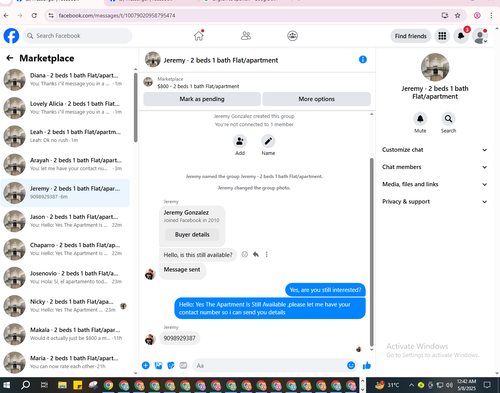Click the phone number message 9098929387
The width and height of the screenshot is (500, 393).
click(x=179, y=338)
